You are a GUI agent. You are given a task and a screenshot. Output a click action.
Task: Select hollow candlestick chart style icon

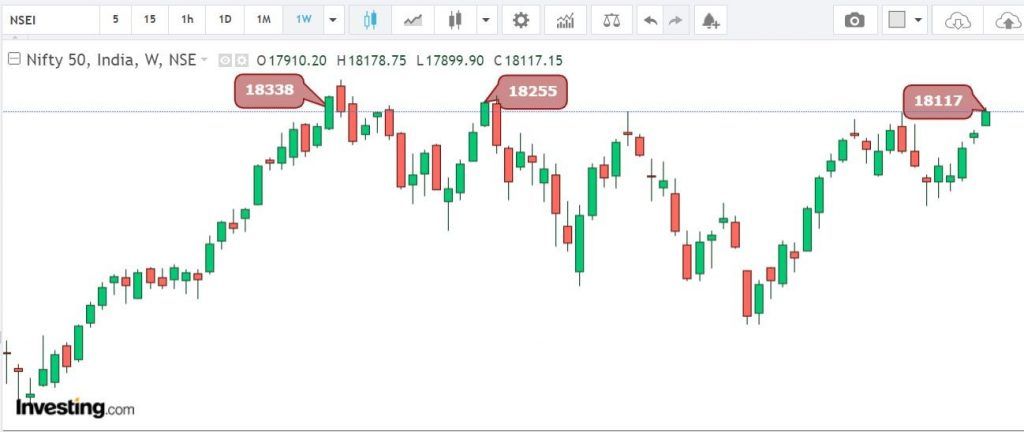[x=370, y=20]
